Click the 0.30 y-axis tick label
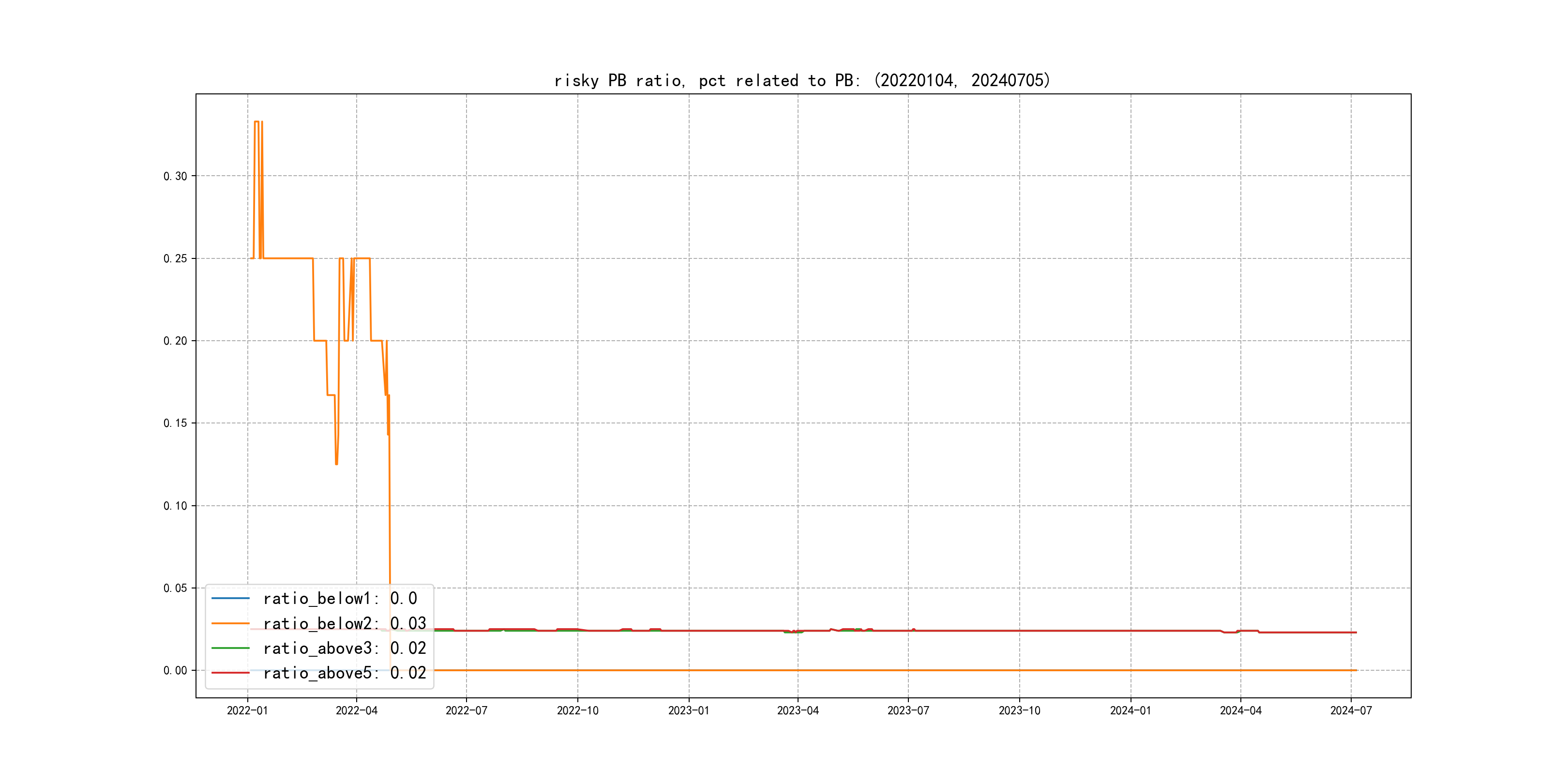This screenshot has width=1568, height=784. pyautogui.click(x=175, y=177)
